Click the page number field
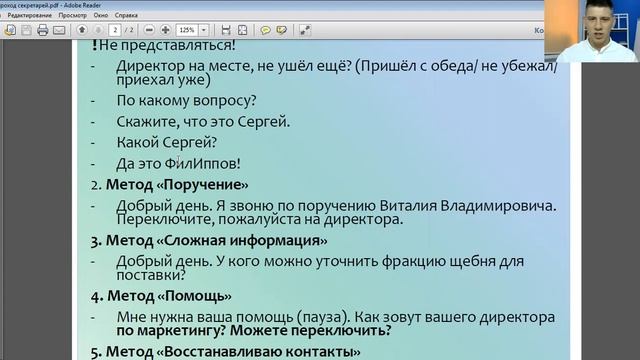This screenshot has width=640, height=360. (115, 30)
